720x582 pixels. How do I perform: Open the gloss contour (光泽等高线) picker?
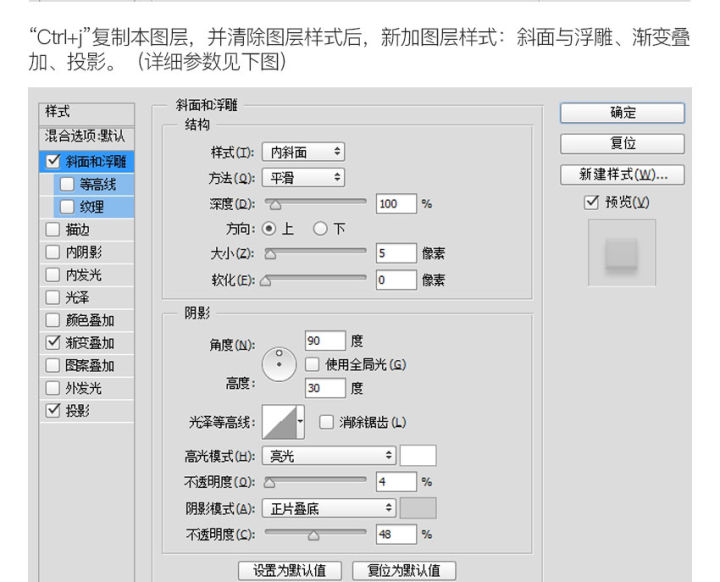(282, 423)
